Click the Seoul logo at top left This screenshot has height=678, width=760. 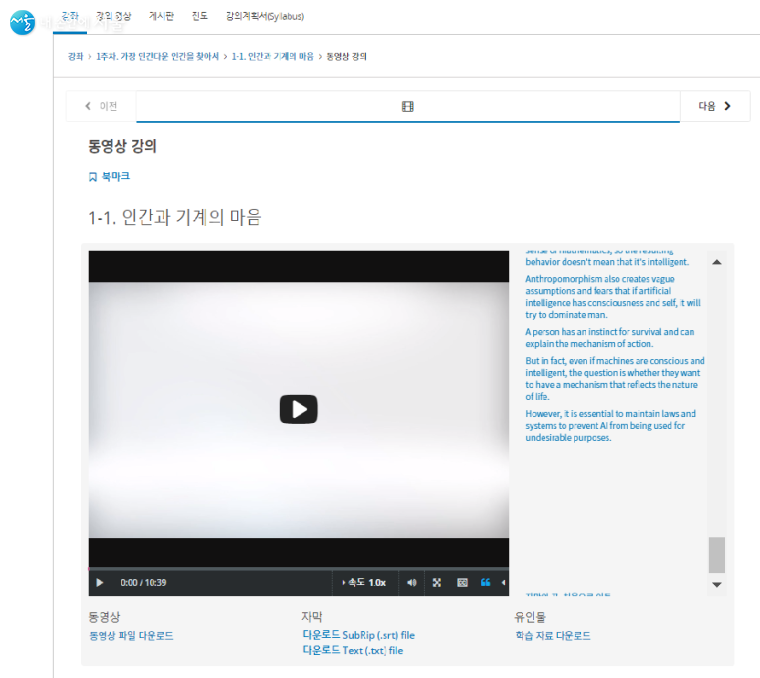coord(22,22)
